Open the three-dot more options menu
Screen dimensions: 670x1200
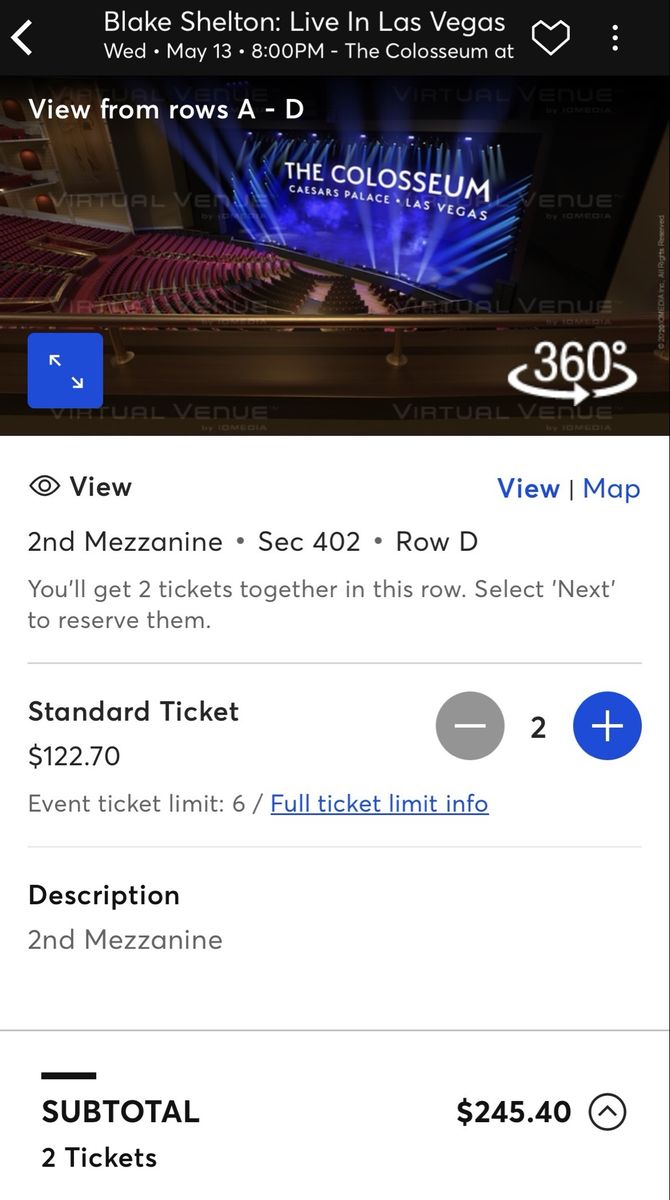pyautogui.click(x=615, y=38)
